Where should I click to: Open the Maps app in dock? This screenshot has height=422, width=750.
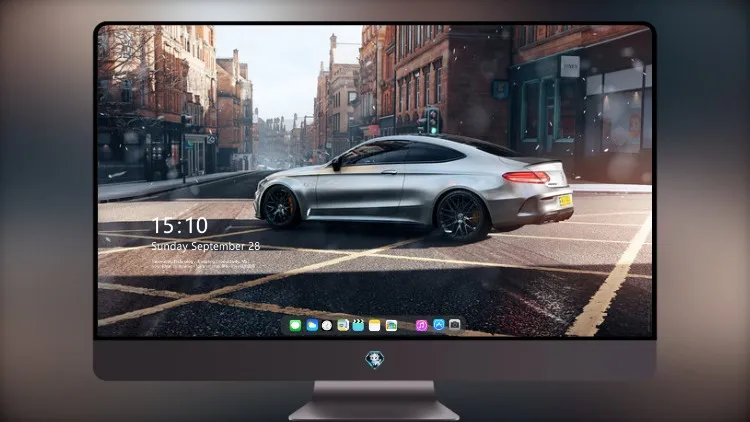coord(343,325)
